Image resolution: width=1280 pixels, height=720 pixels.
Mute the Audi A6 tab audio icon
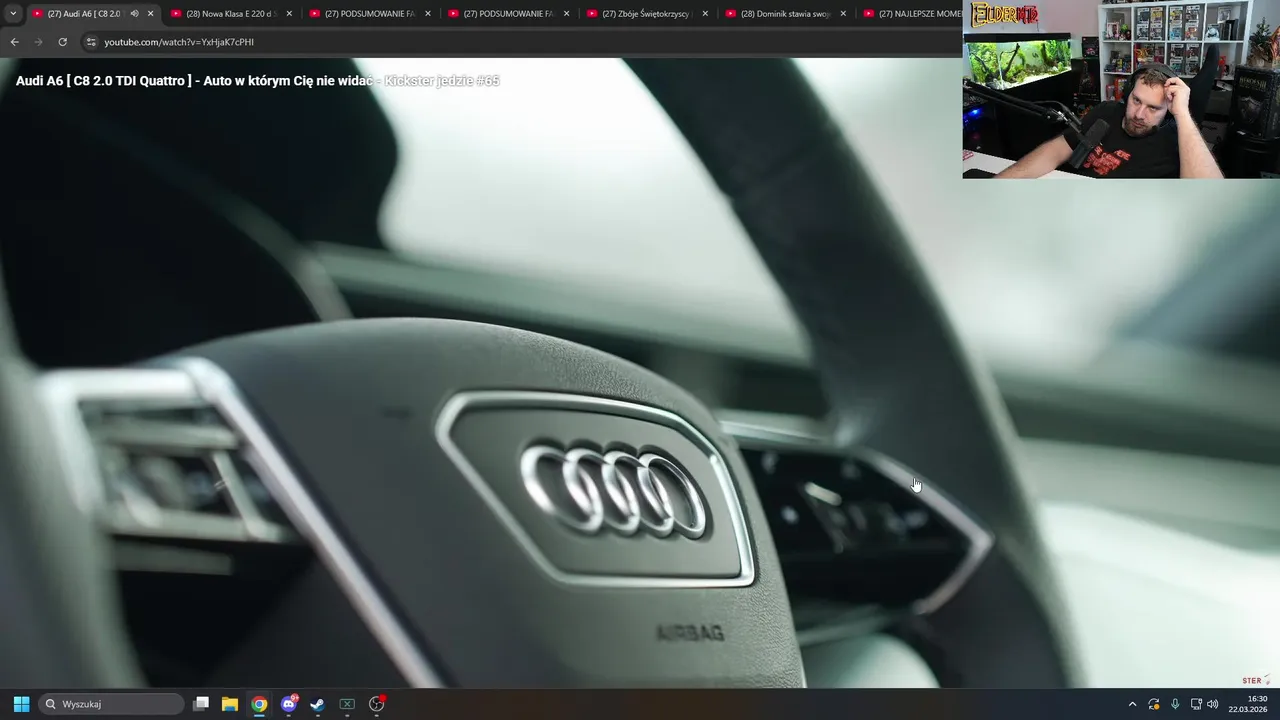click(134, 14)
